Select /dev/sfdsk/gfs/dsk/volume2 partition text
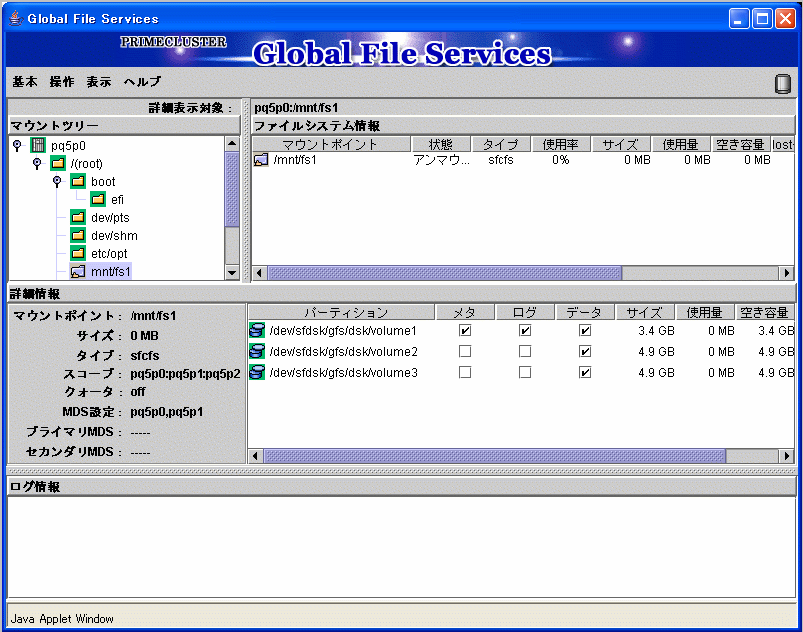The height and width of the screenshot is (632, 803). (343, 352)
